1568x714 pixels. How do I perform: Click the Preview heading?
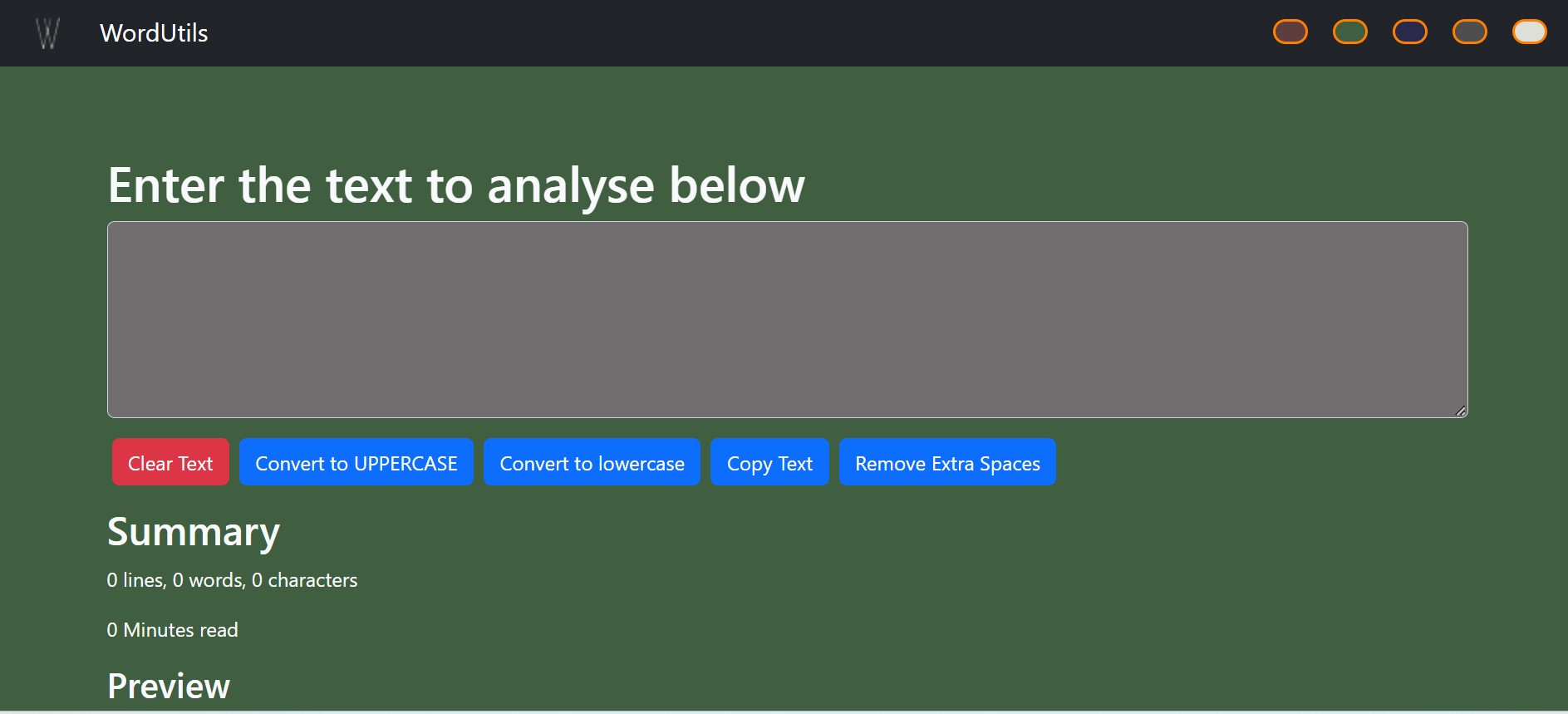[x=169, y=687]
